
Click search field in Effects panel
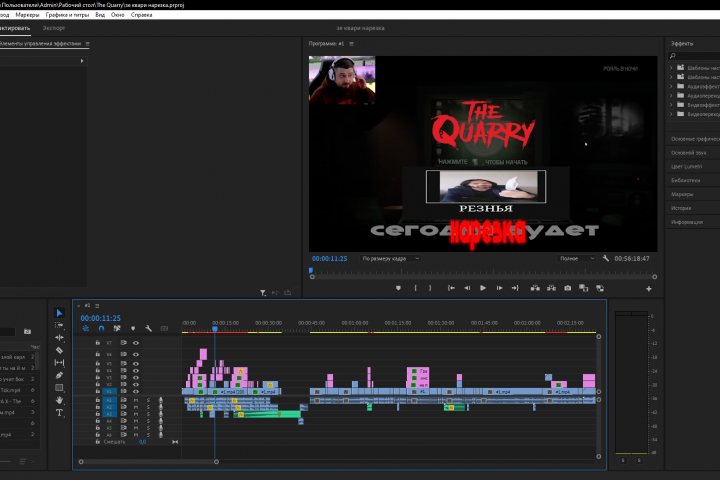(x=694, y=56)
